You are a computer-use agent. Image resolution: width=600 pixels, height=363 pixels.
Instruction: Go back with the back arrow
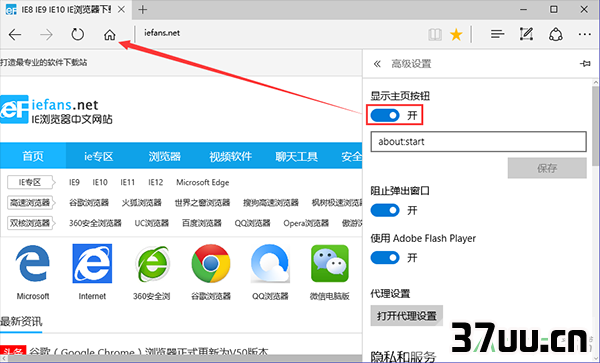pyautogui.click(x=15, y=35)
